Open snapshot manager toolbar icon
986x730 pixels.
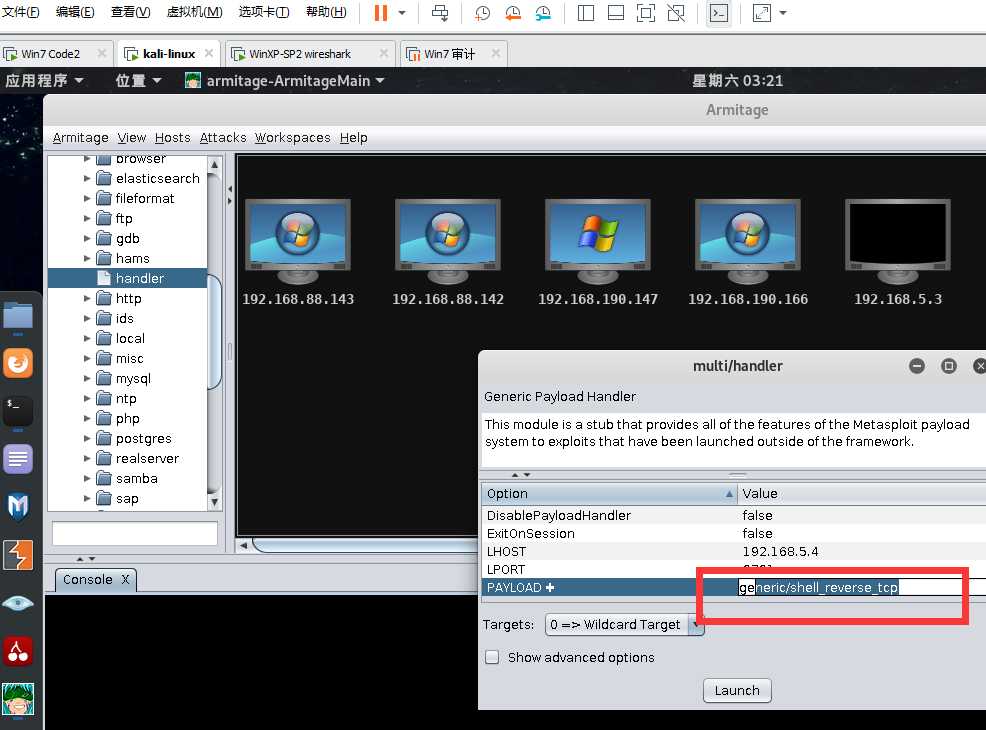point(543,13)
